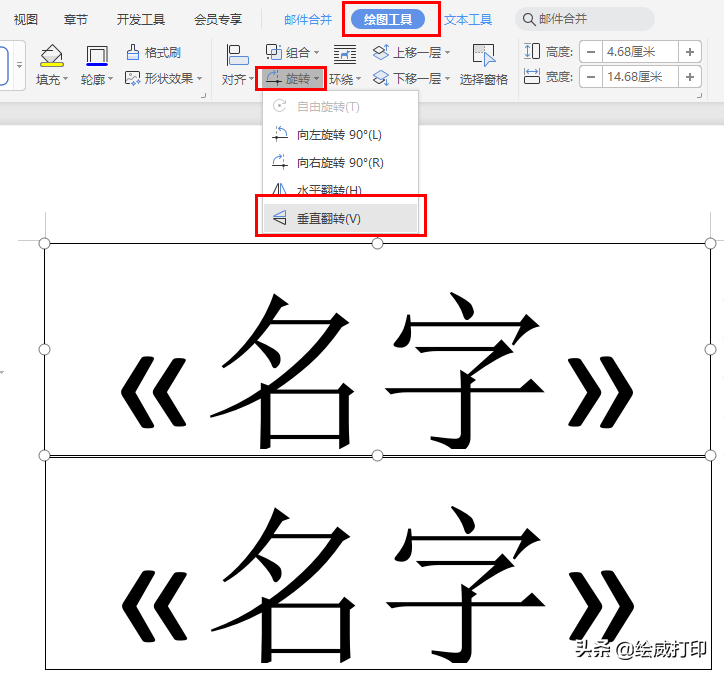Open the 选择窗格 selection pane
This screenshot has height=675, width=724.
click(483, 65)
